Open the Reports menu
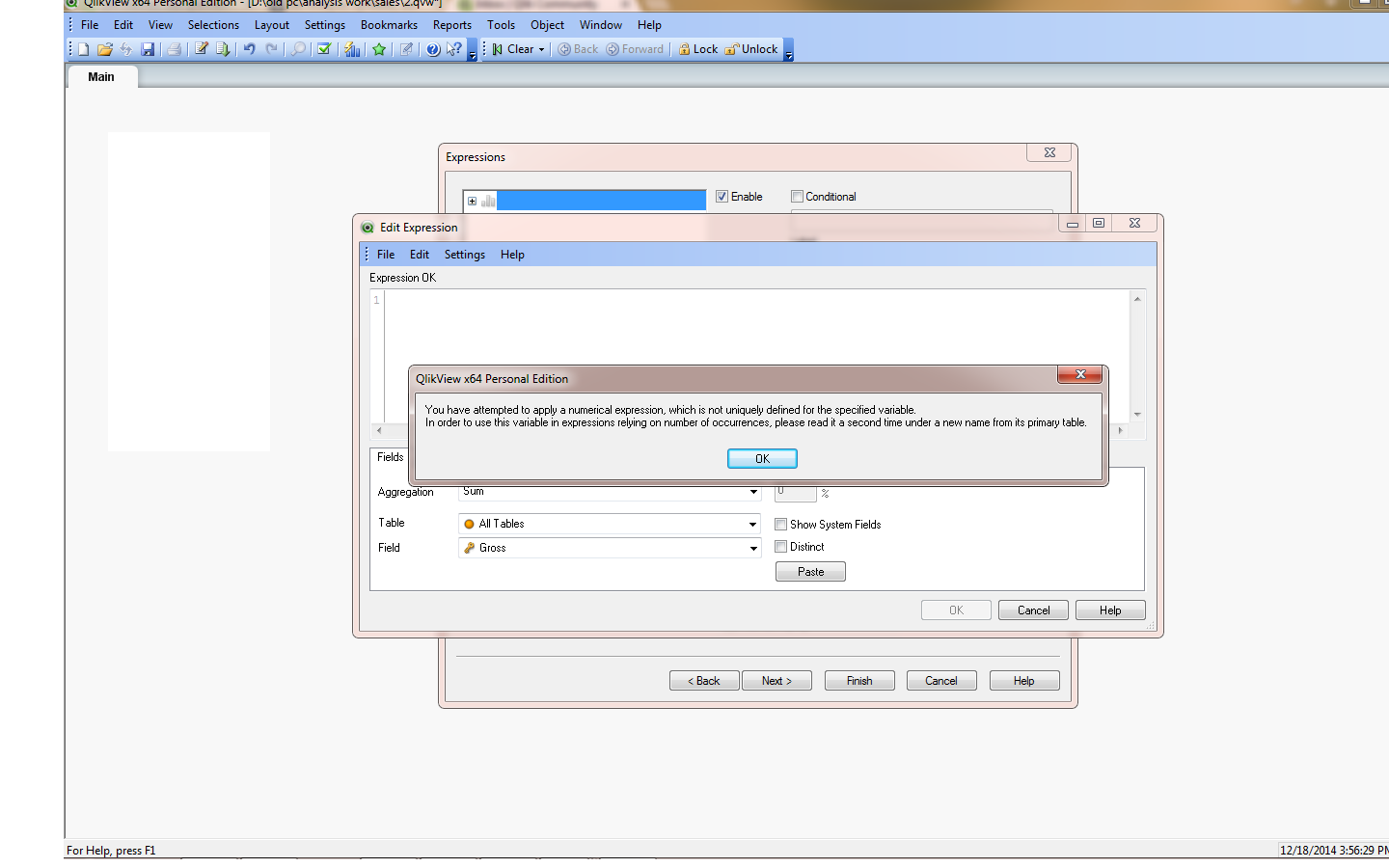Screen dimensions: 1389x868 pos(452,25)
